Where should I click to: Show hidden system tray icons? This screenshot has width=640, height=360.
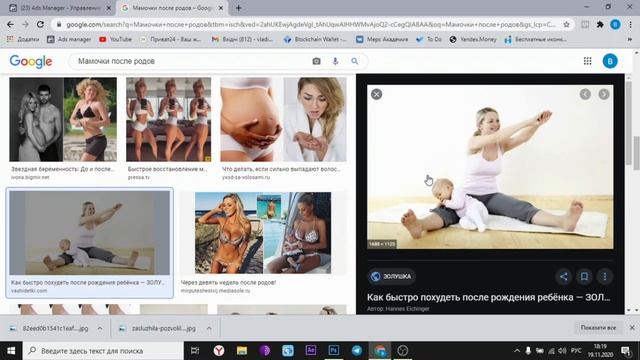point(517,351)
